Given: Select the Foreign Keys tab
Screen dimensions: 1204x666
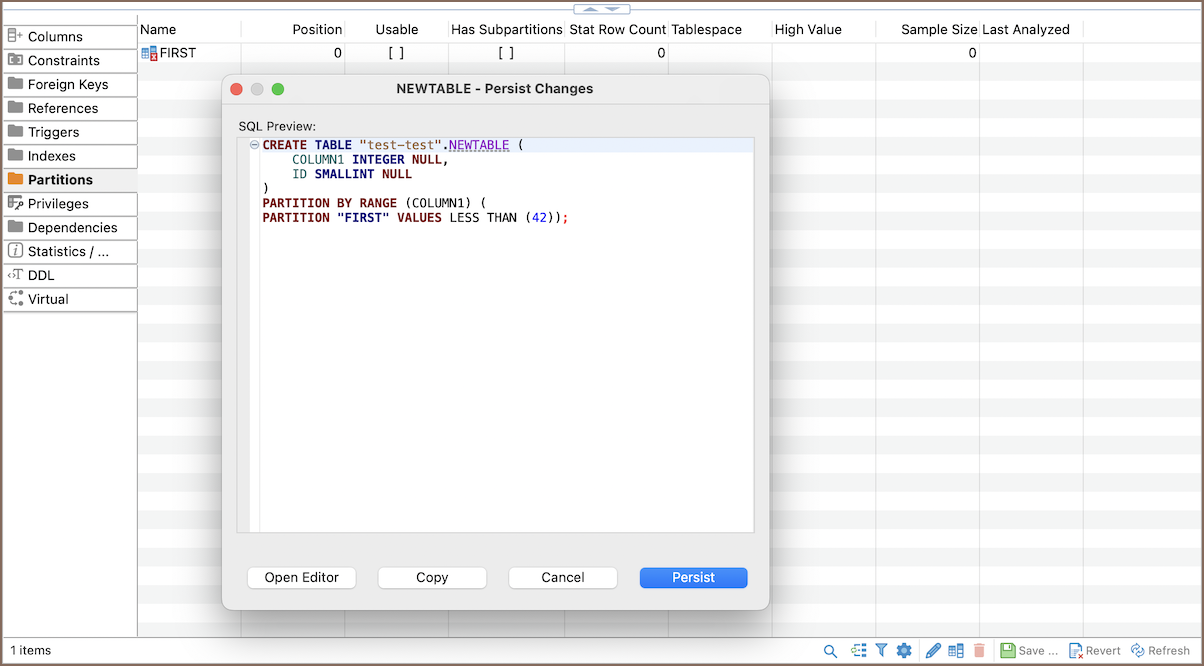Looking at the screenshot, I should (x=70, y=85).
